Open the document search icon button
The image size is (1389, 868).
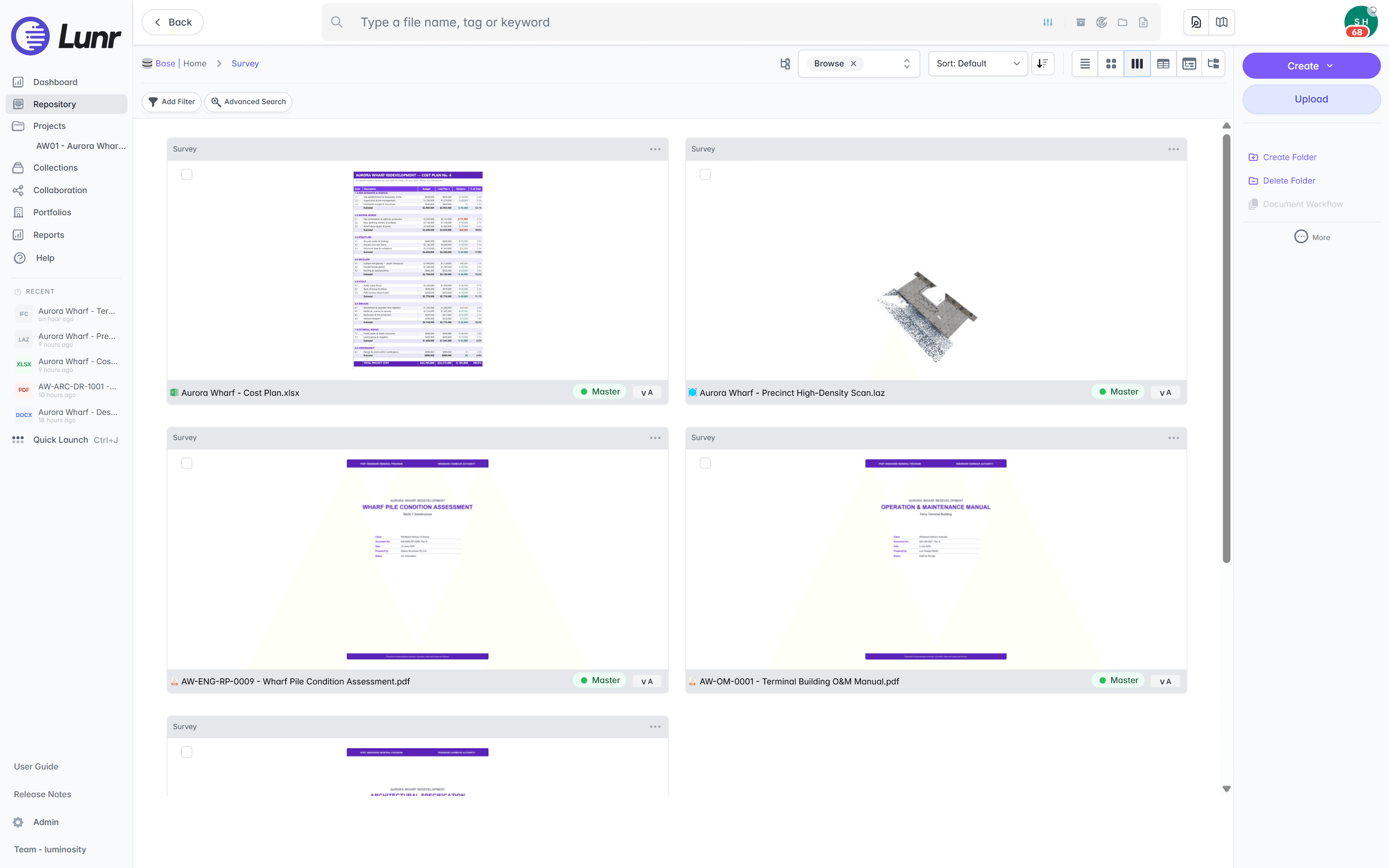[x=1196, y=23]
